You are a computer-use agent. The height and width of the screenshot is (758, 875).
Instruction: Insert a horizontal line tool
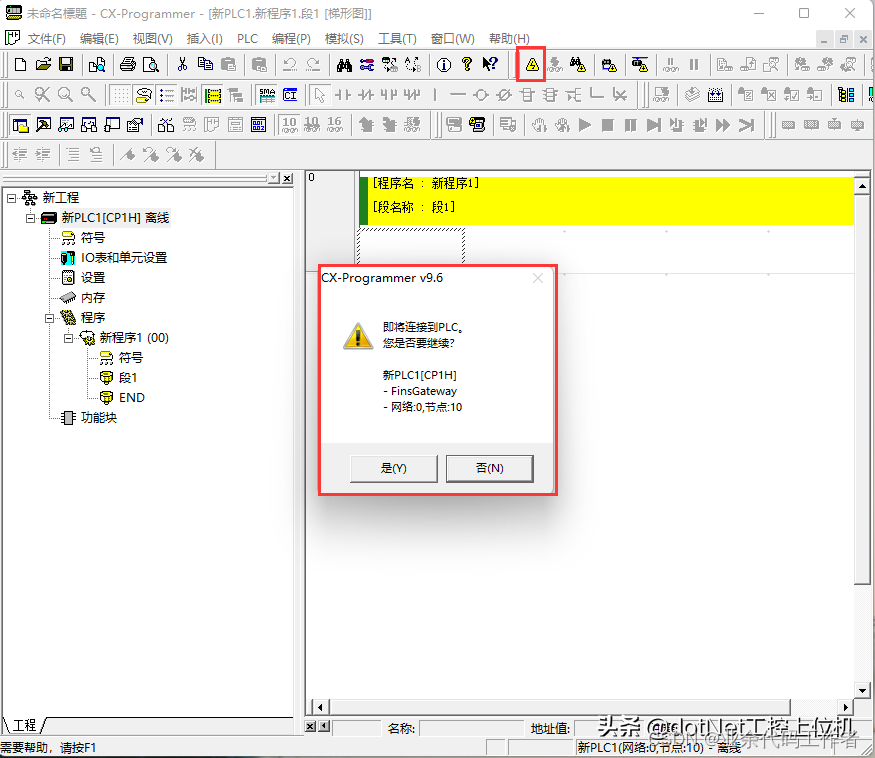[x=458, y=95]
